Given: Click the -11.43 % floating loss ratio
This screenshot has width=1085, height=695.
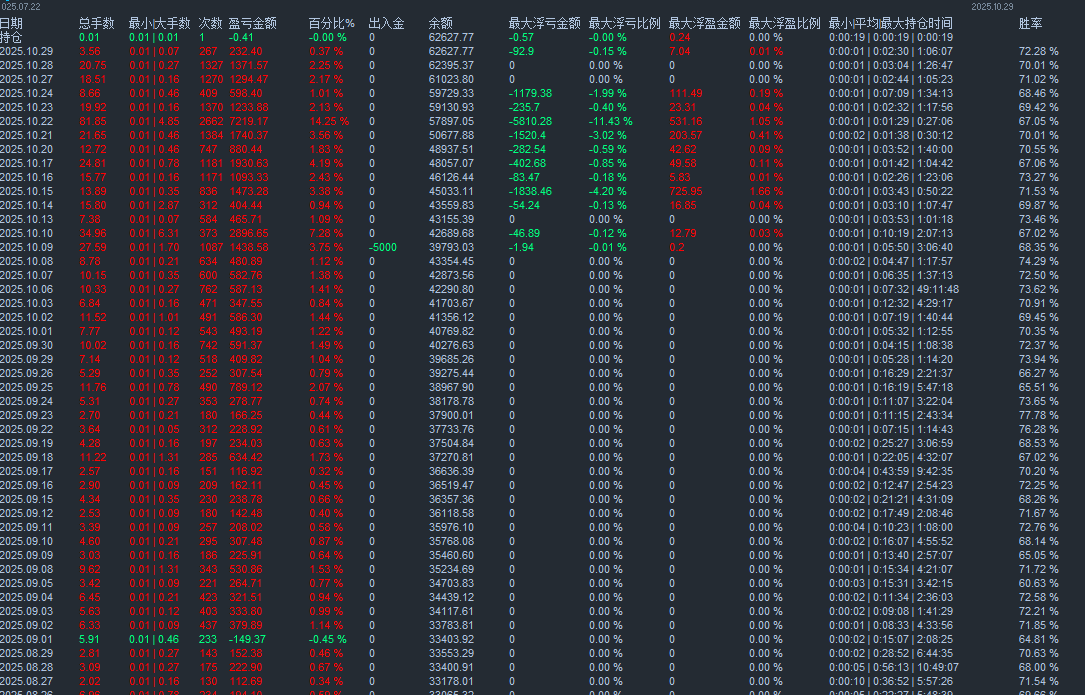Looking at the screenshot, I should (610, 121).
